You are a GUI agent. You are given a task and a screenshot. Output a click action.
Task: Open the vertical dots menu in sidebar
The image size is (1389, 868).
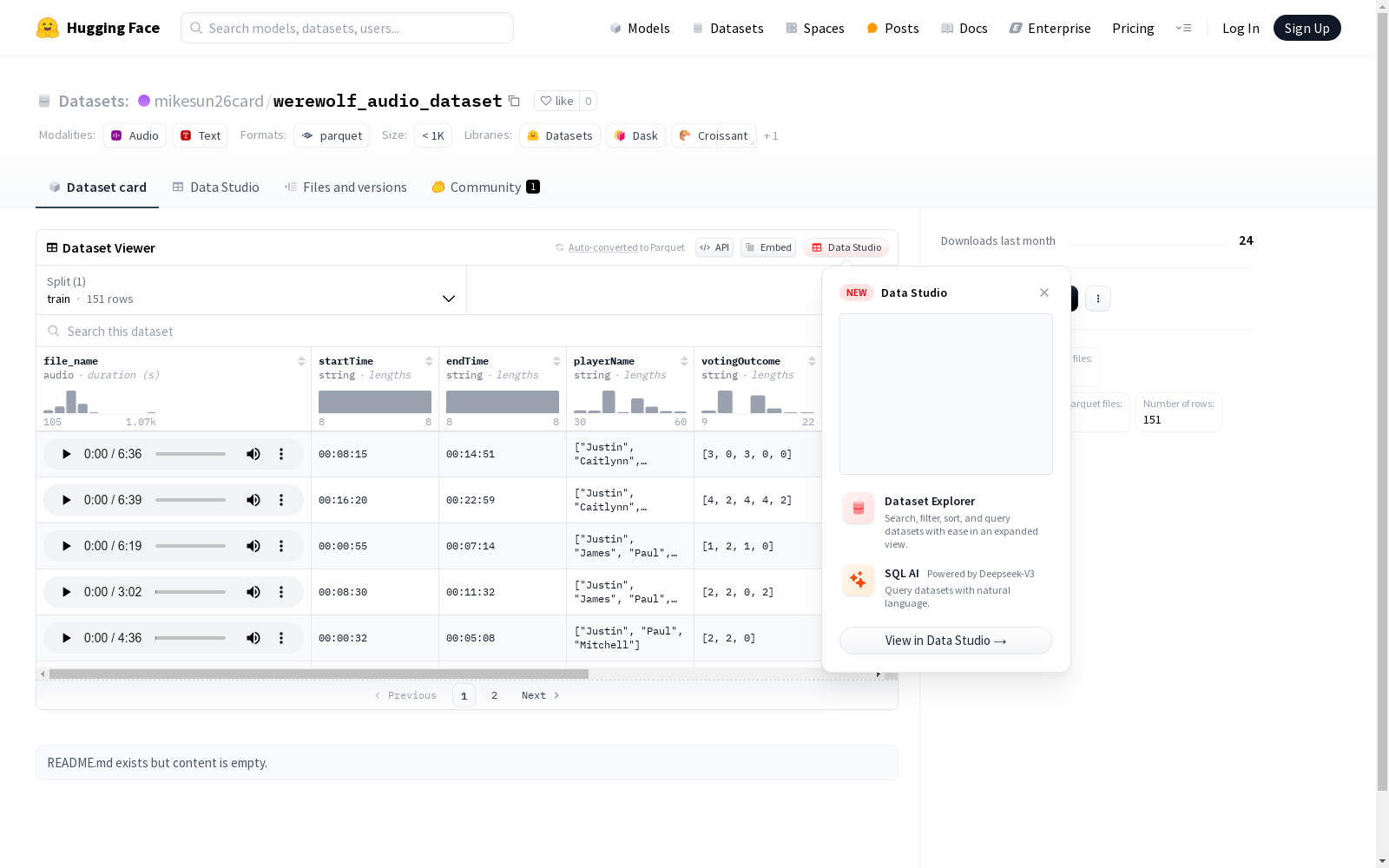pos(1098,299)
